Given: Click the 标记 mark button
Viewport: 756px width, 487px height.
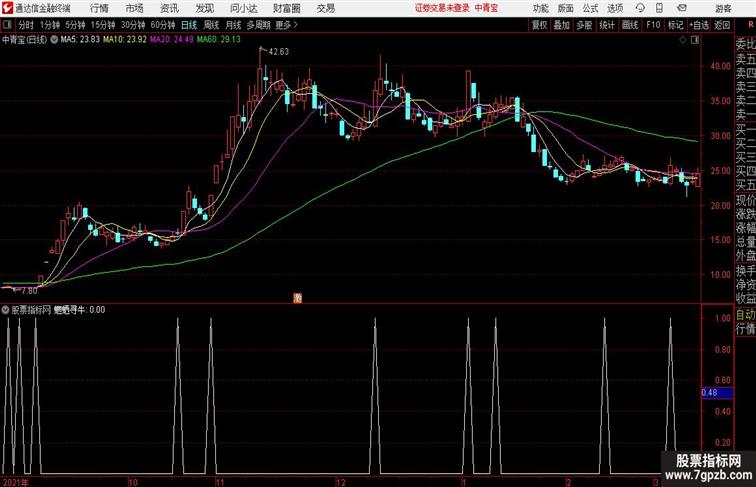Looking at the screenshot, I should [x=675, y=25].
